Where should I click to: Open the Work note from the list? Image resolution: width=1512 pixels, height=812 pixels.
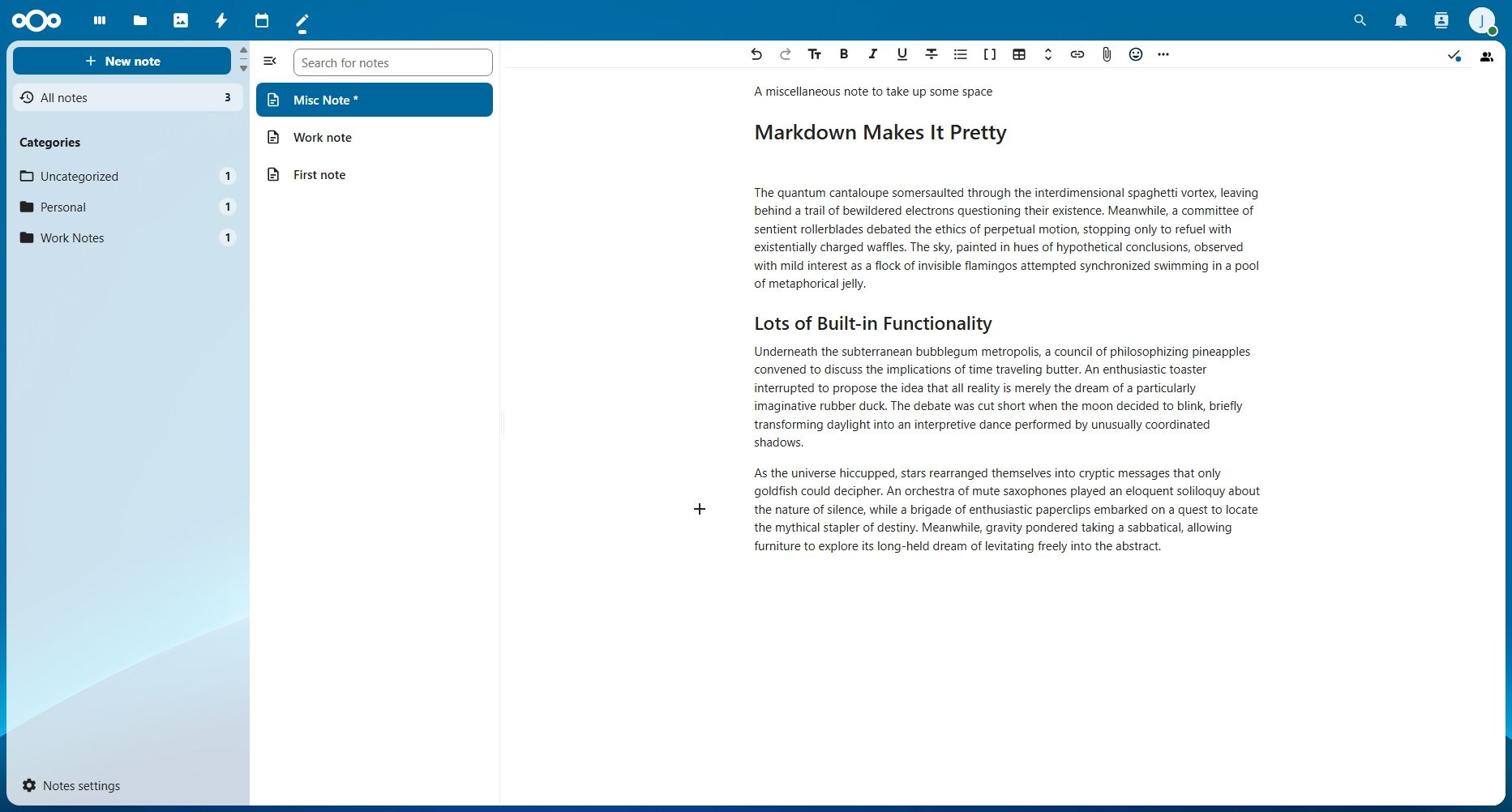(322, 138)
